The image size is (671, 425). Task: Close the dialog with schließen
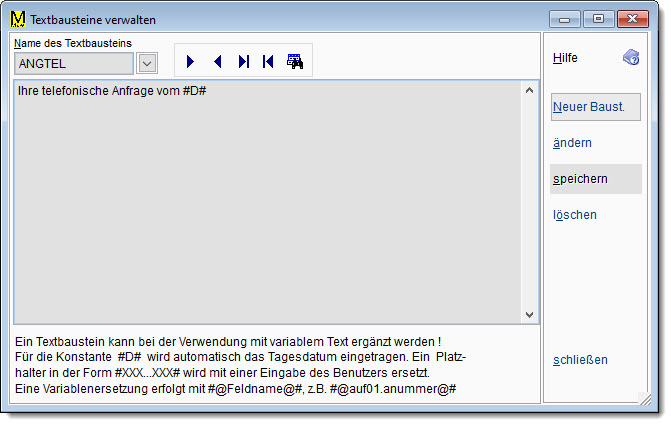(x=580, y=360)
